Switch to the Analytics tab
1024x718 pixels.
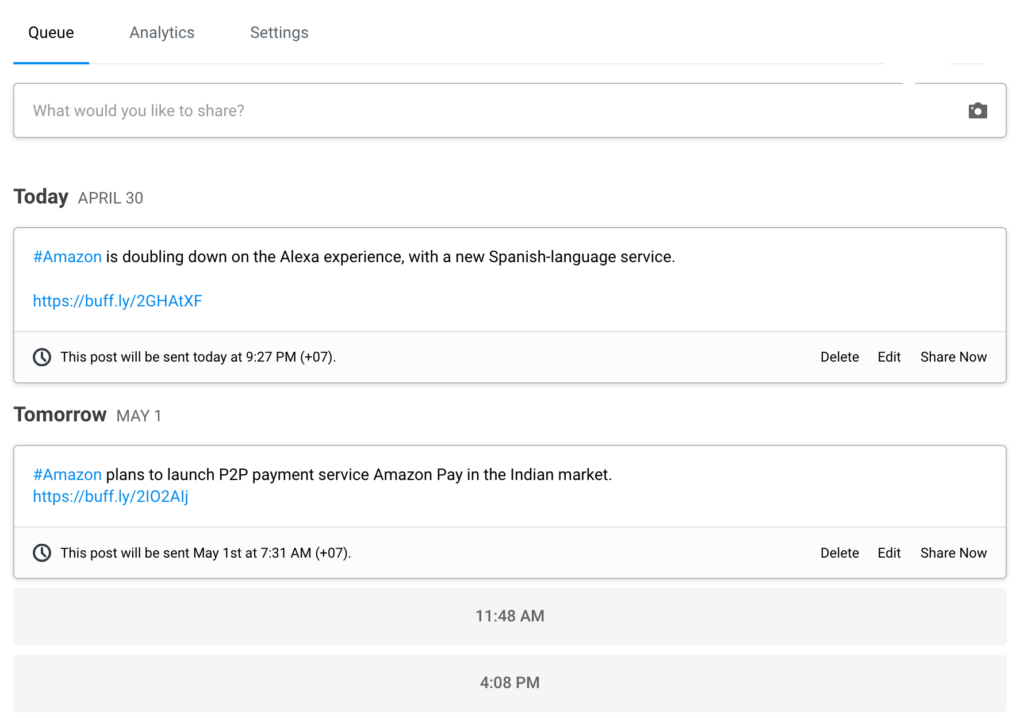[x=161, y=32]
